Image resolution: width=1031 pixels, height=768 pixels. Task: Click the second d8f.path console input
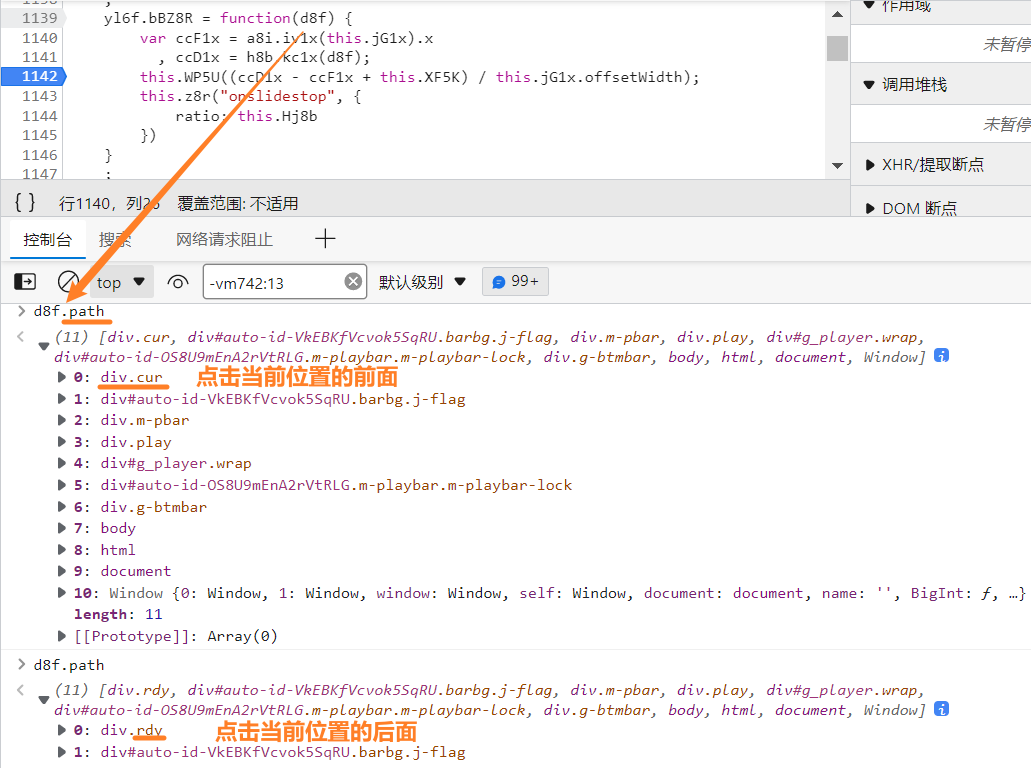[69, 665]
